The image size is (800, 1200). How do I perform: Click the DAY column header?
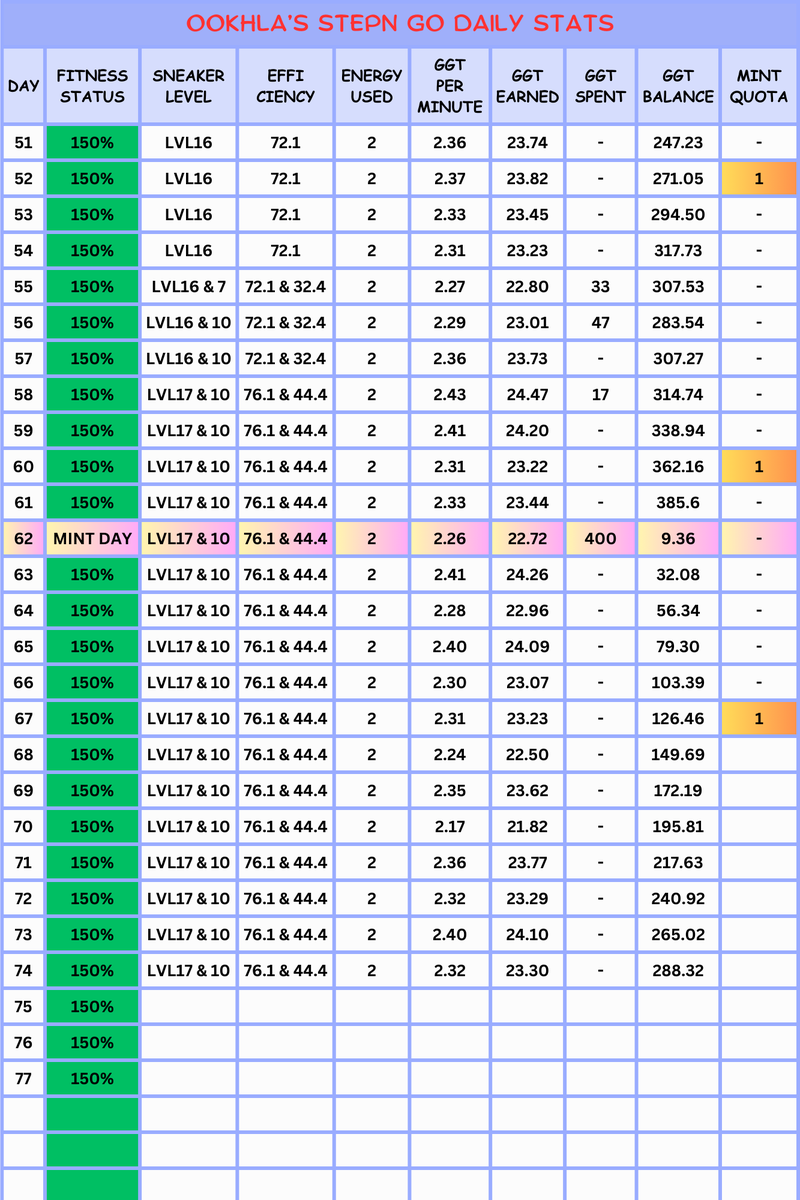(23, 86)
